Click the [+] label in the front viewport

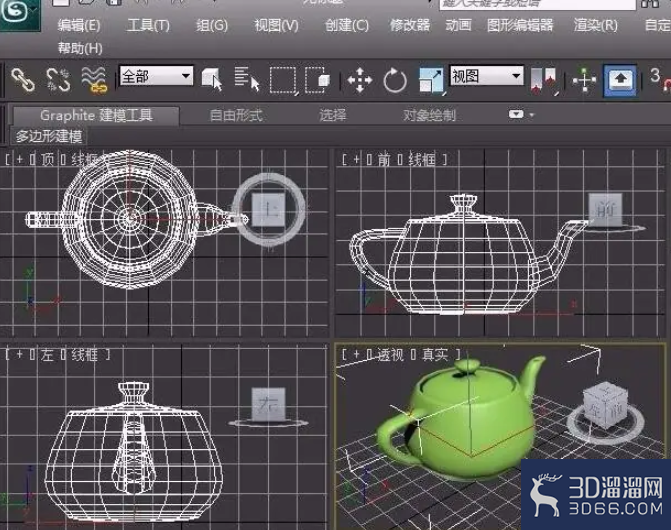(x=356, y=160)
